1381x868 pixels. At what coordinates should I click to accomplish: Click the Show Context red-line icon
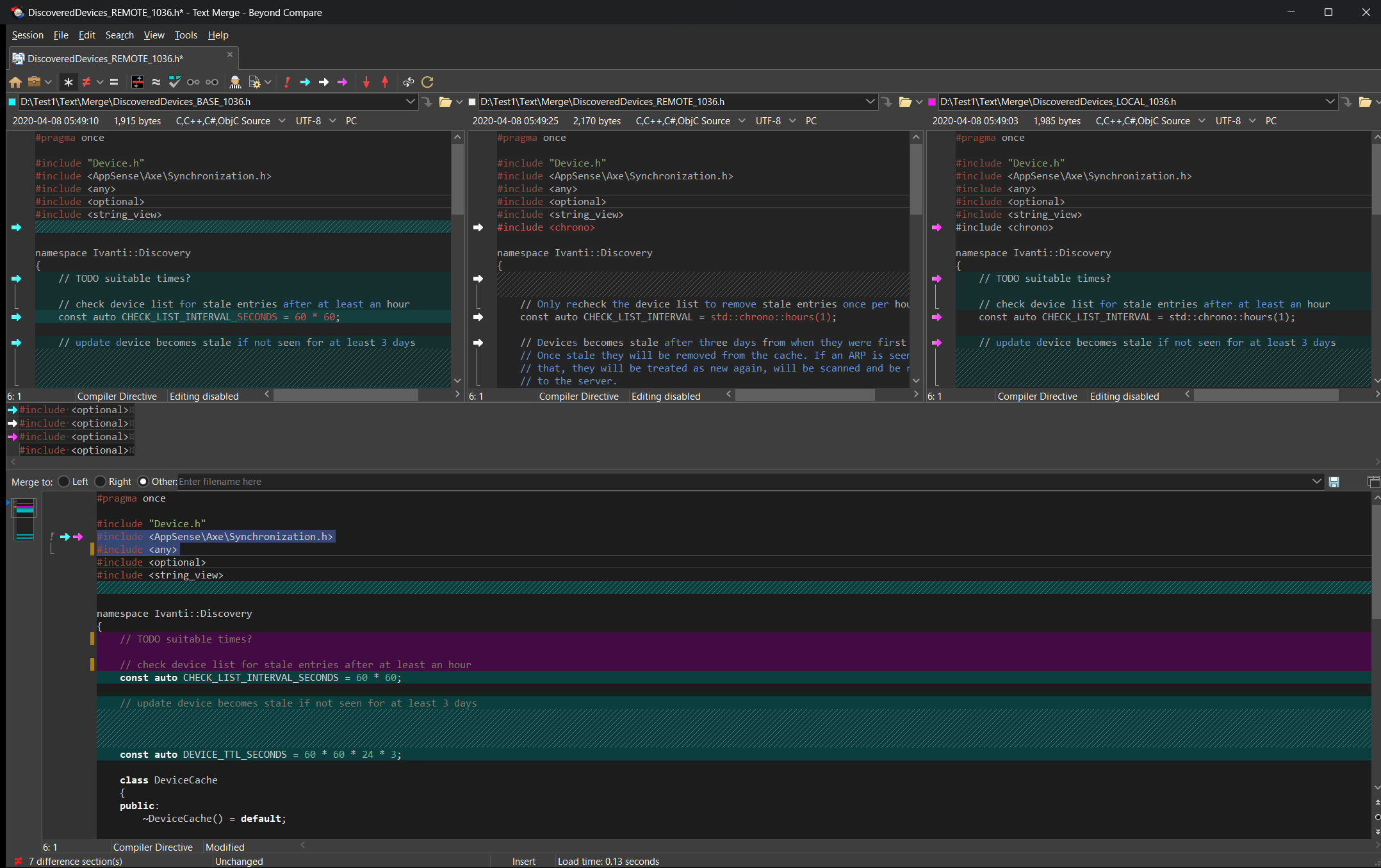[137, 82]
